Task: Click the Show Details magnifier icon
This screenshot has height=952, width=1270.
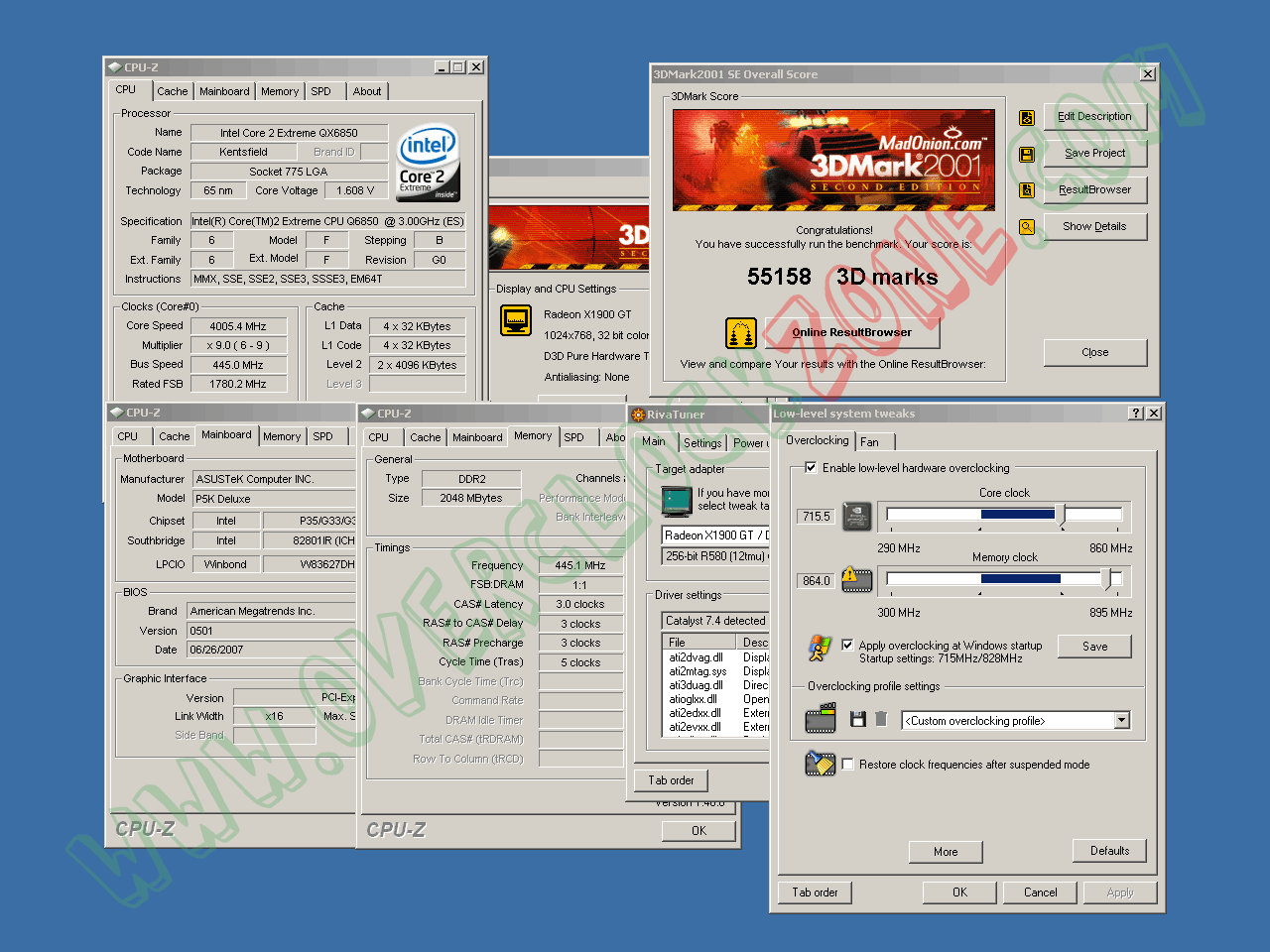Action: [1027, 227]
